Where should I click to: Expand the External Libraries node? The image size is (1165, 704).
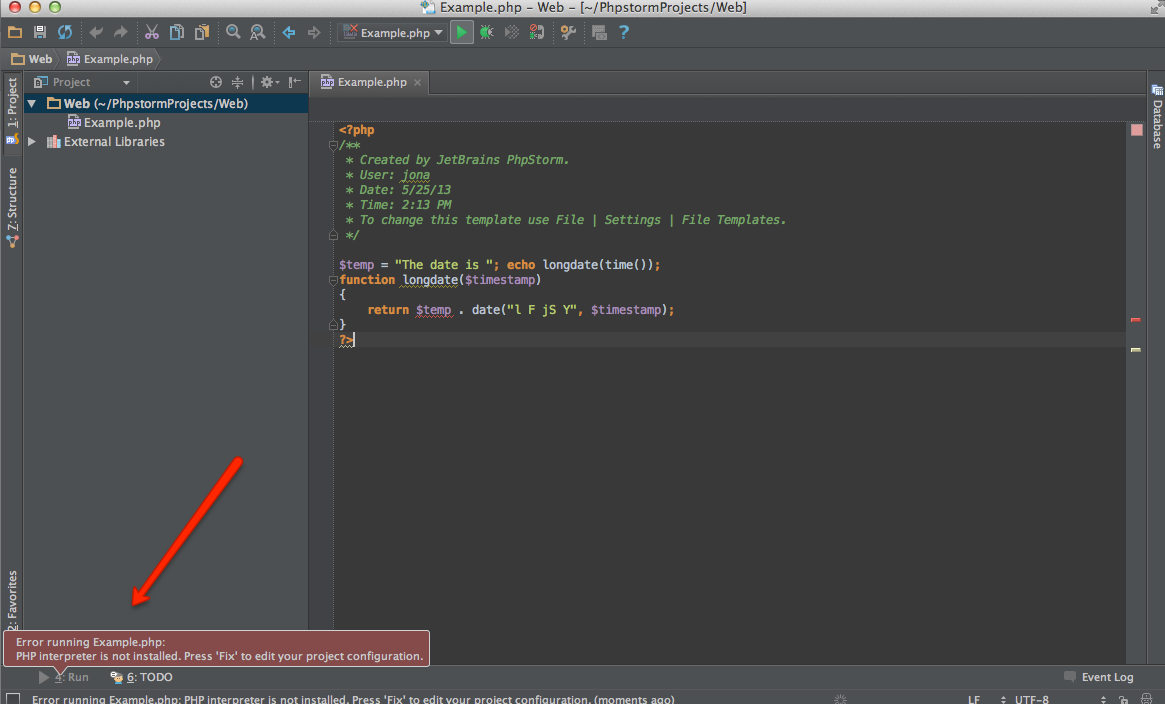(32, 142)
